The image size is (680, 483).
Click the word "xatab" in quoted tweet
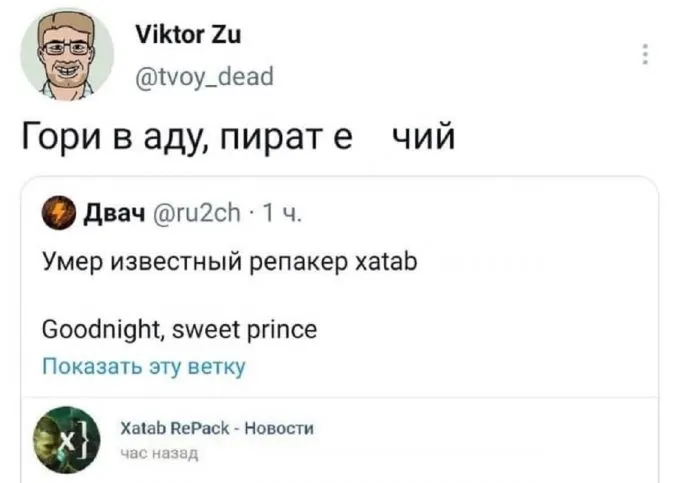(393, 263)
